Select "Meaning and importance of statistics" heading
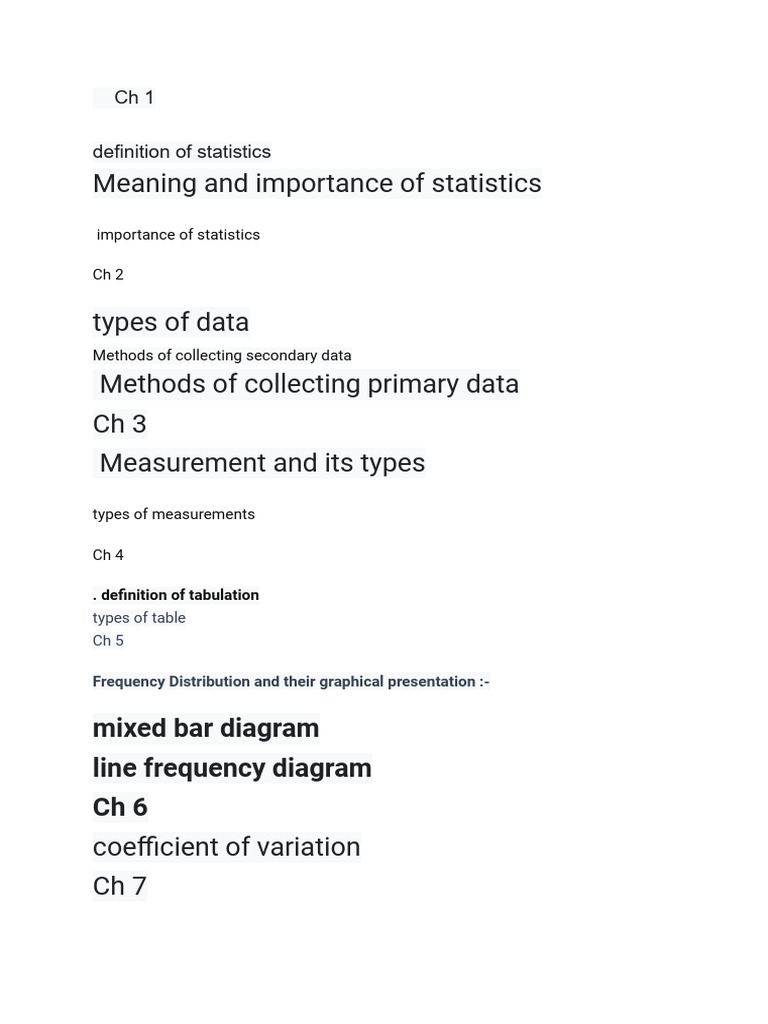 click(x=316, y=183)
